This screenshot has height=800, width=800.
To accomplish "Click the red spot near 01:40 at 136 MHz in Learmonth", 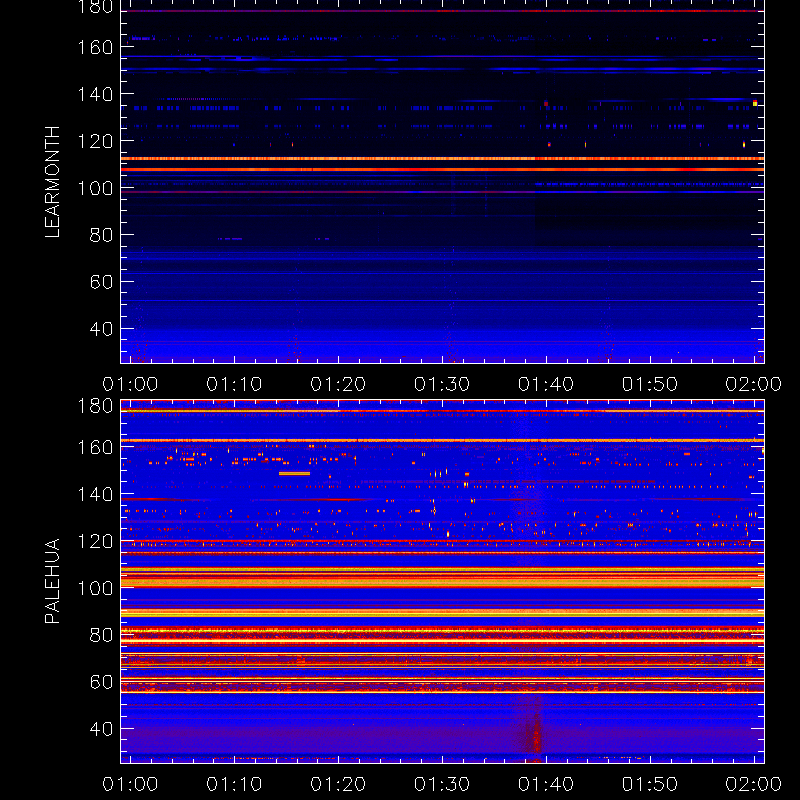I will [546, 104].
